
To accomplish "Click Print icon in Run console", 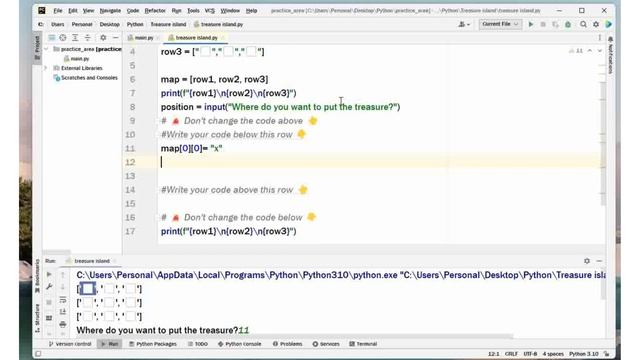I will click(63, 324).
